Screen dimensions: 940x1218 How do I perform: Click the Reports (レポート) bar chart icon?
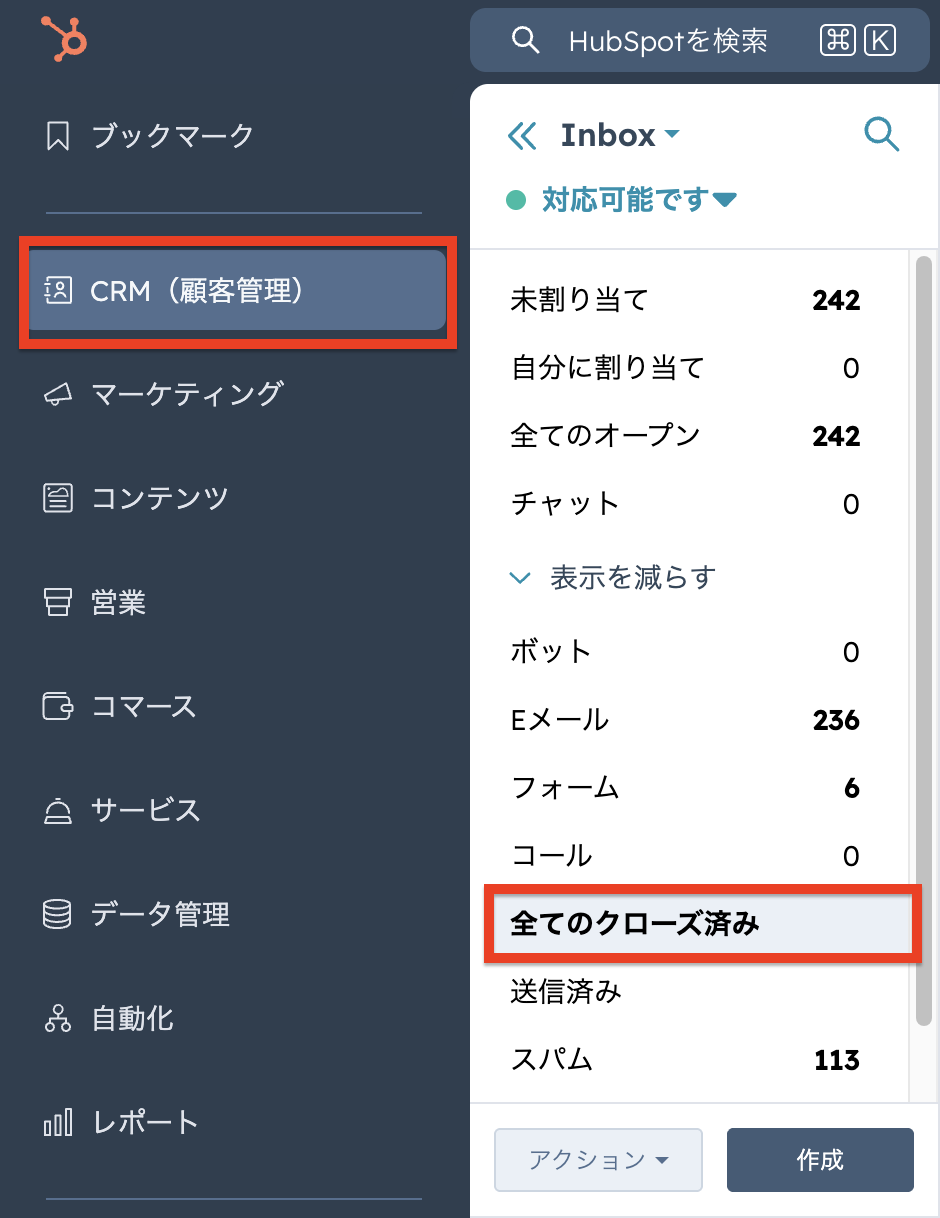click(x=58, y=1123)
